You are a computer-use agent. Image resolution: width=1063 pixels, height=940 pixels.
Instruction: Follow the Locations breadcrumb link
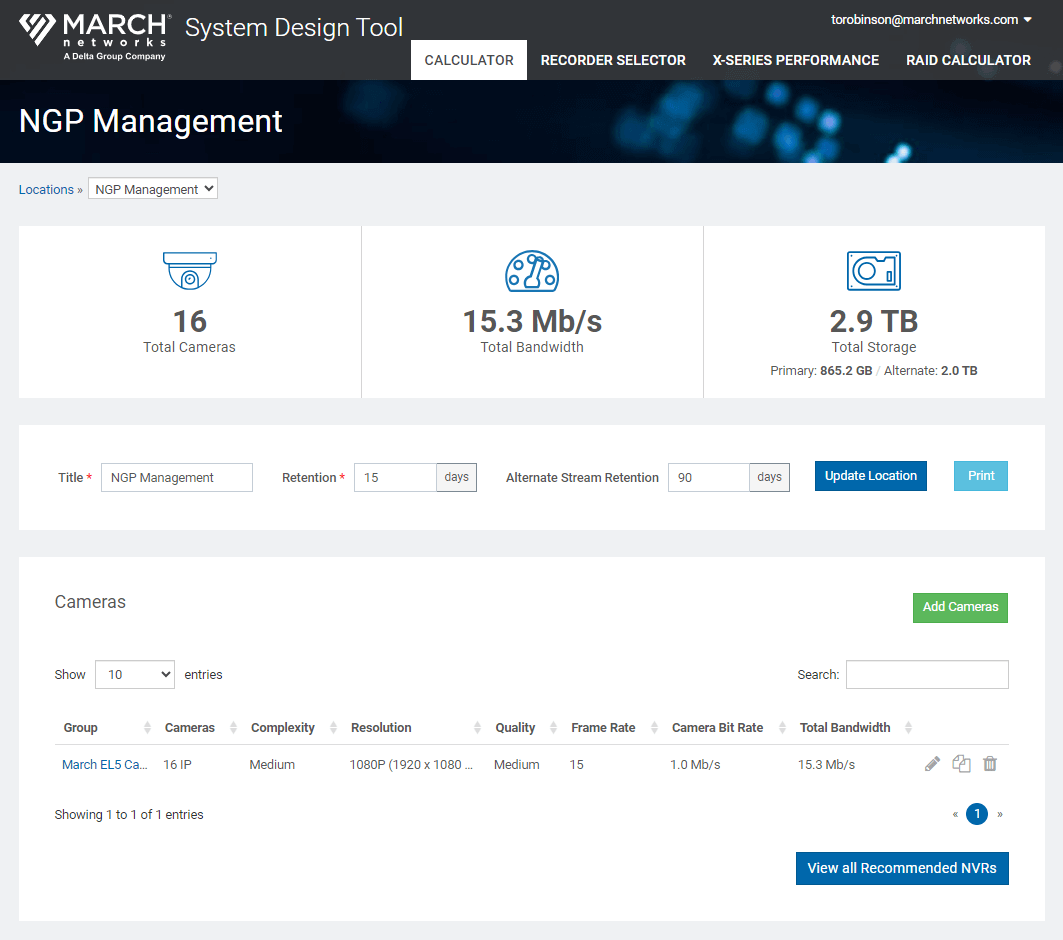click(46, 190)
